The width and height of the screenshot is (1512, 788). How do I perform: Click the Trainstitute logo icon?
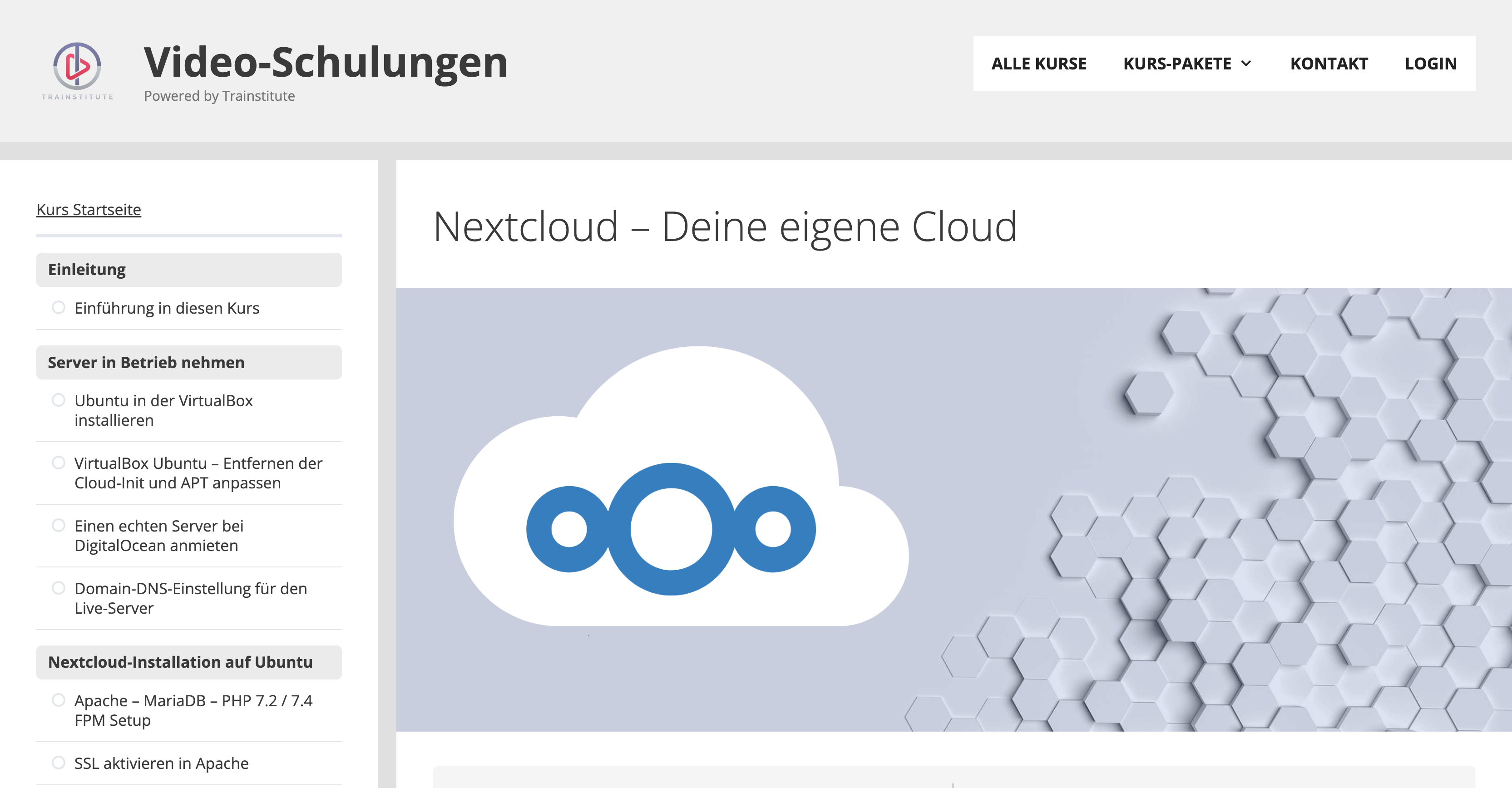(x=77, y=71)
